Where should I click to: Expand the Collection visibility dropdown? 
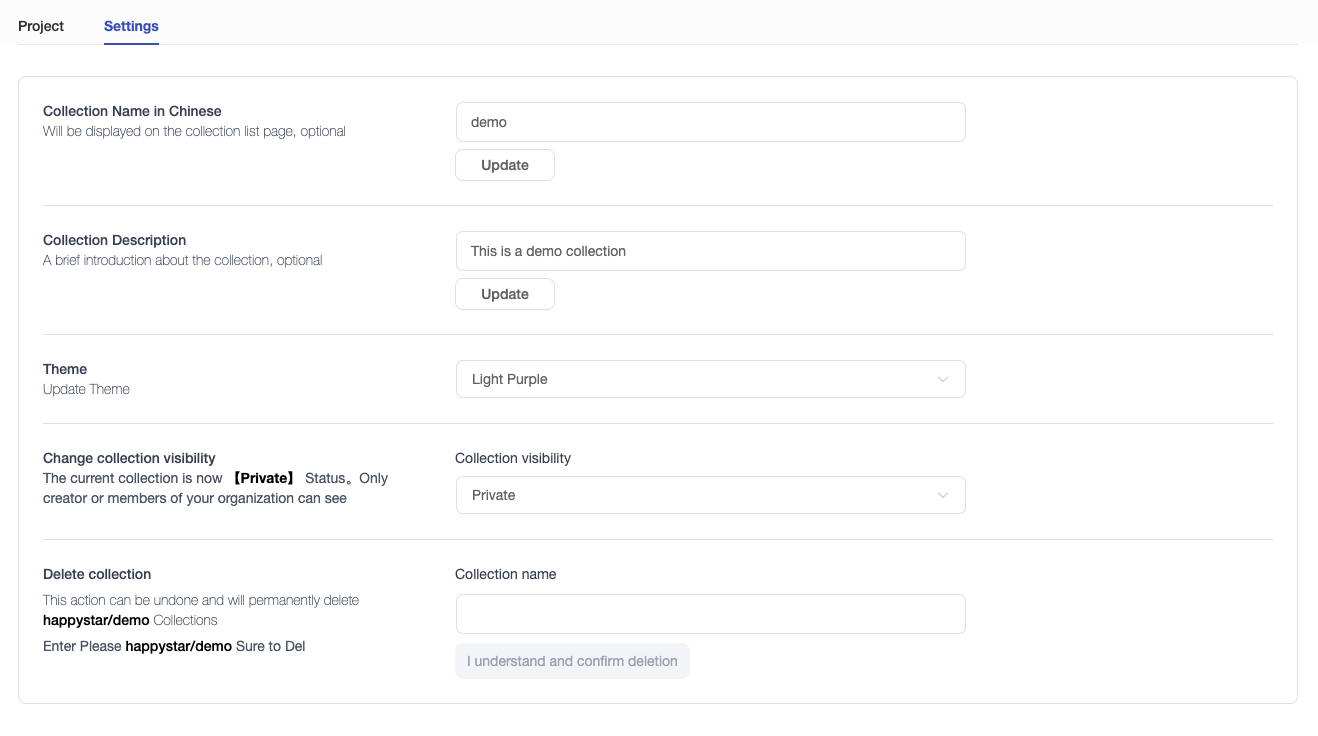click(710, 495)
